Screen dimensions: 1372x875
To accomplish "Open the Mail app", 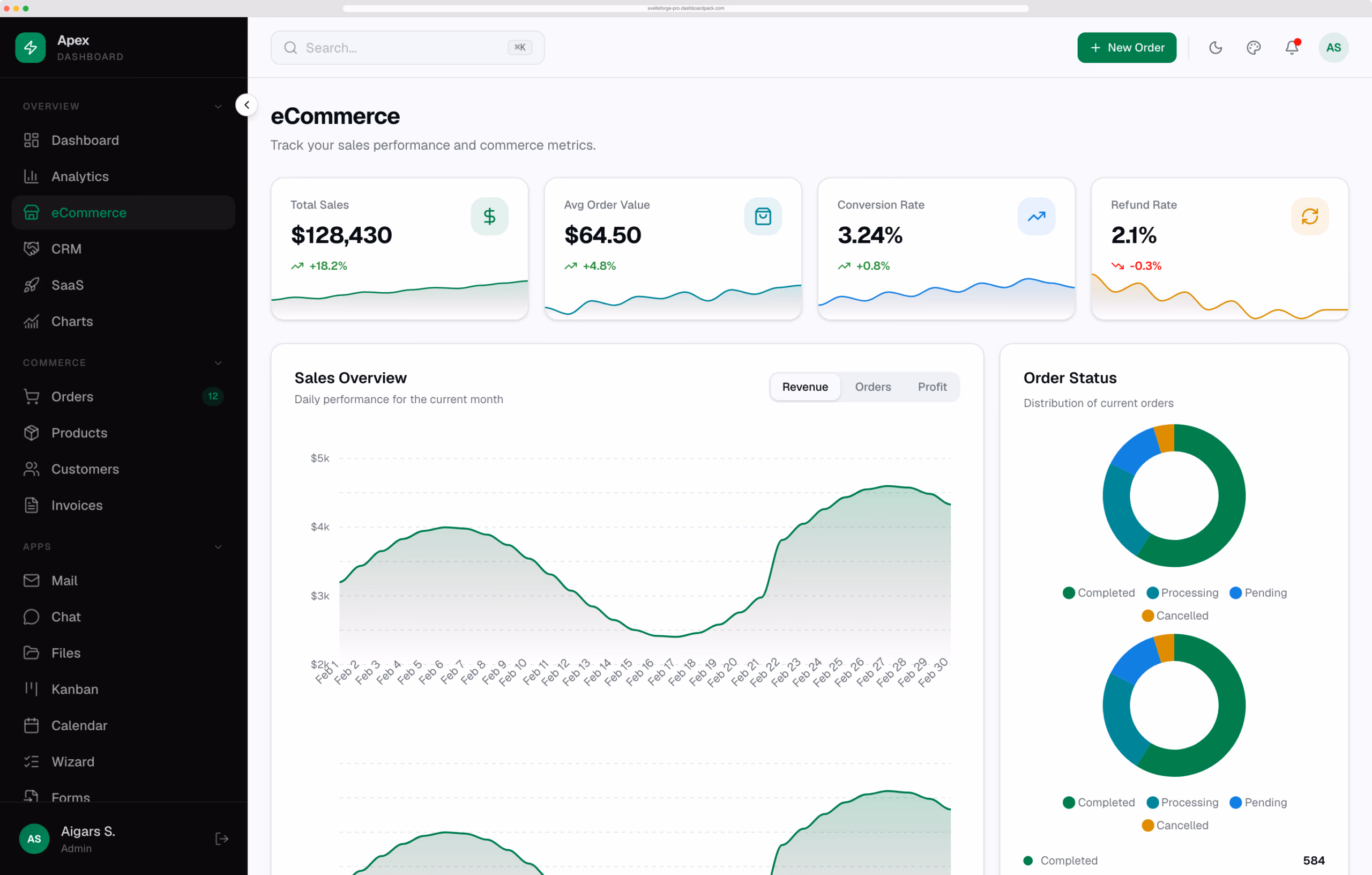I will (x=123, y=580).
